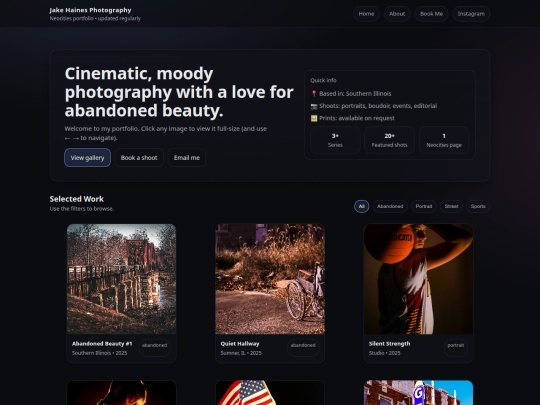540x405 pixels.
Task: Open the Book Me nav link
Action: tap(431, 14)
